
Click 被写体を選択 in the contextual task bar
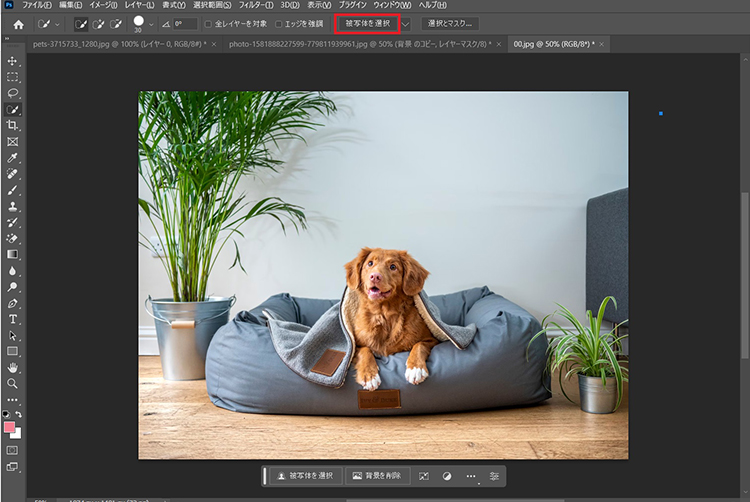306,476
